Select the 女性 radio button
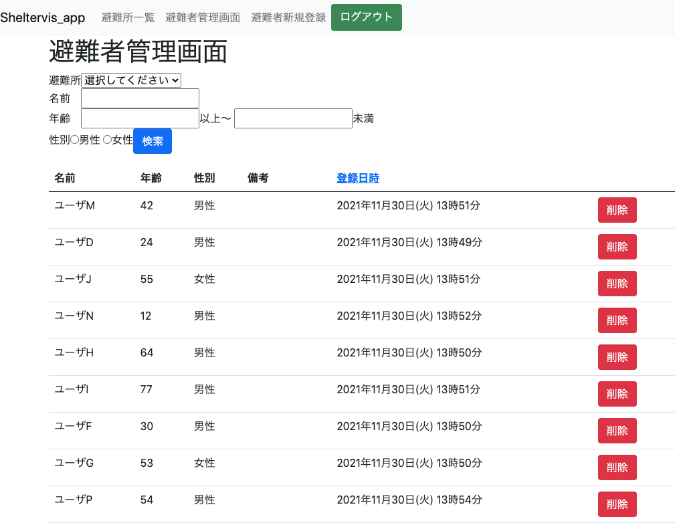 (108, 140)
